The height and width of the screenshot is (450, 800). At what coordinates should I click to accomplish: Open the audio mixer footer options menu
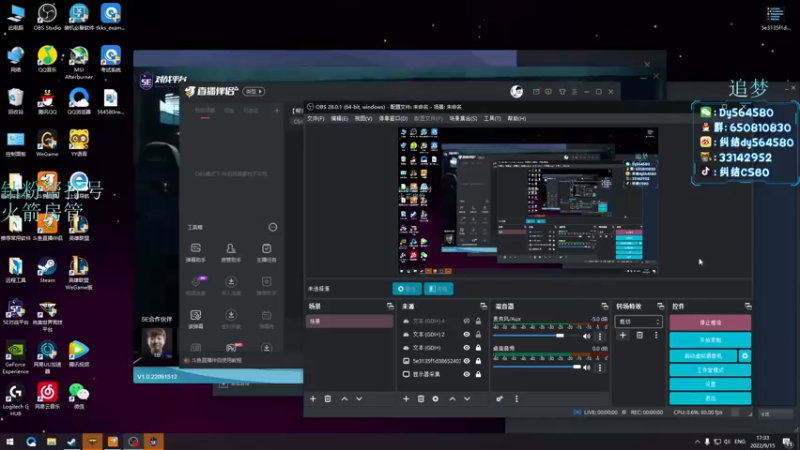point(516,398)
